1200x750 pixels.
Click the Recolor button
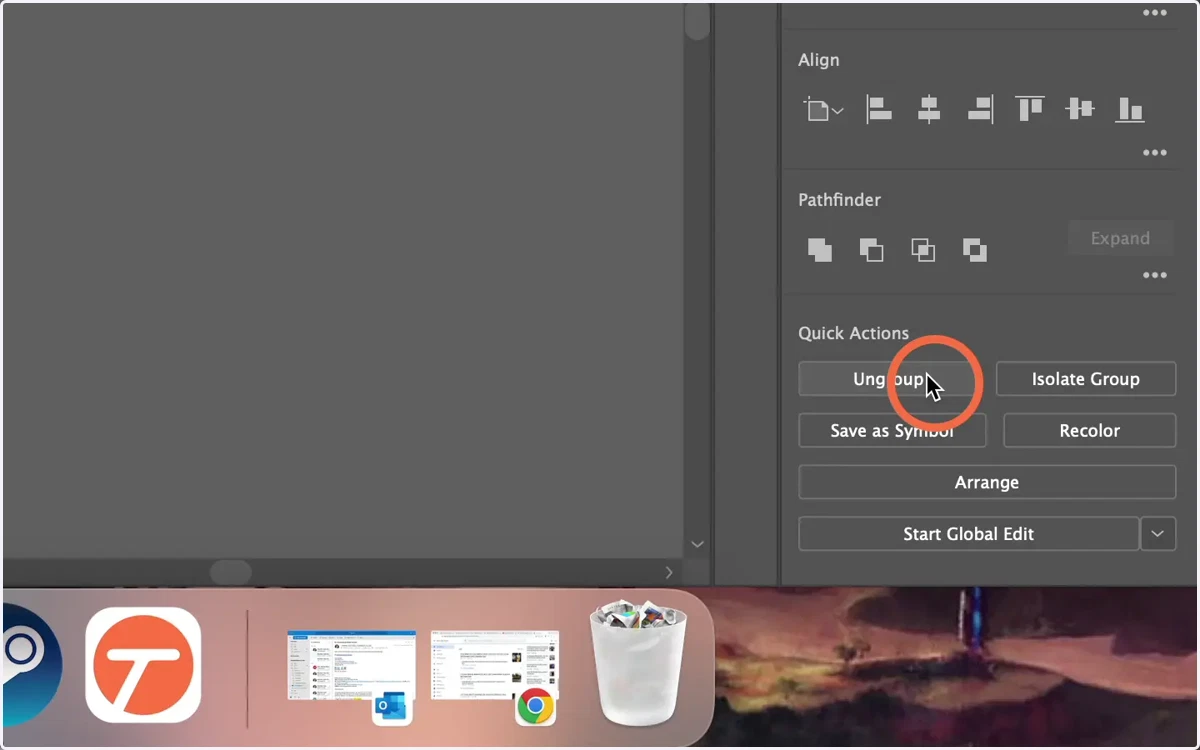tap(1090, 431)
